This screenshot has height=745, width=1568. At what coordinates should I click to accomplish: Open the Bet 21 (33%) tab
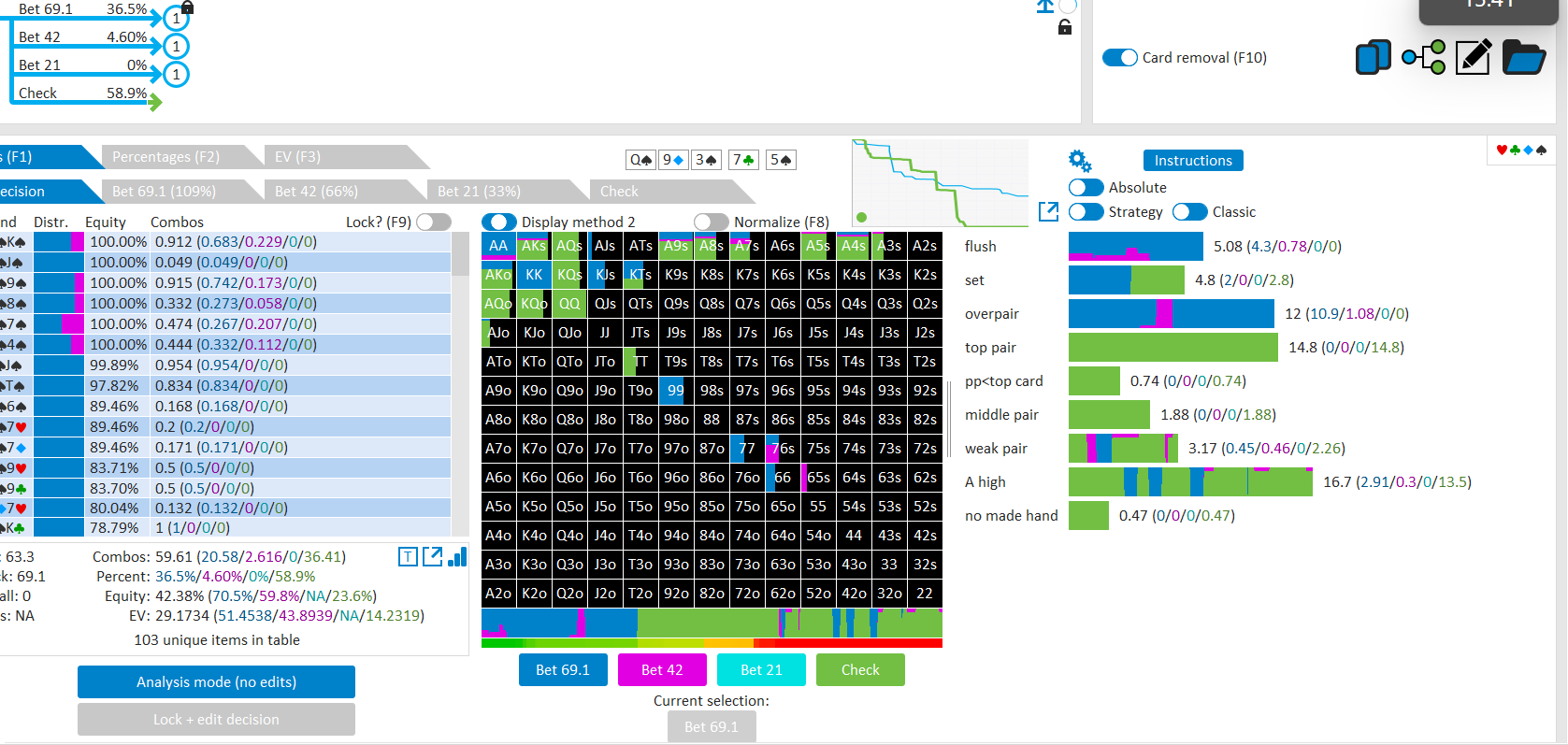[x=480, y=191]
